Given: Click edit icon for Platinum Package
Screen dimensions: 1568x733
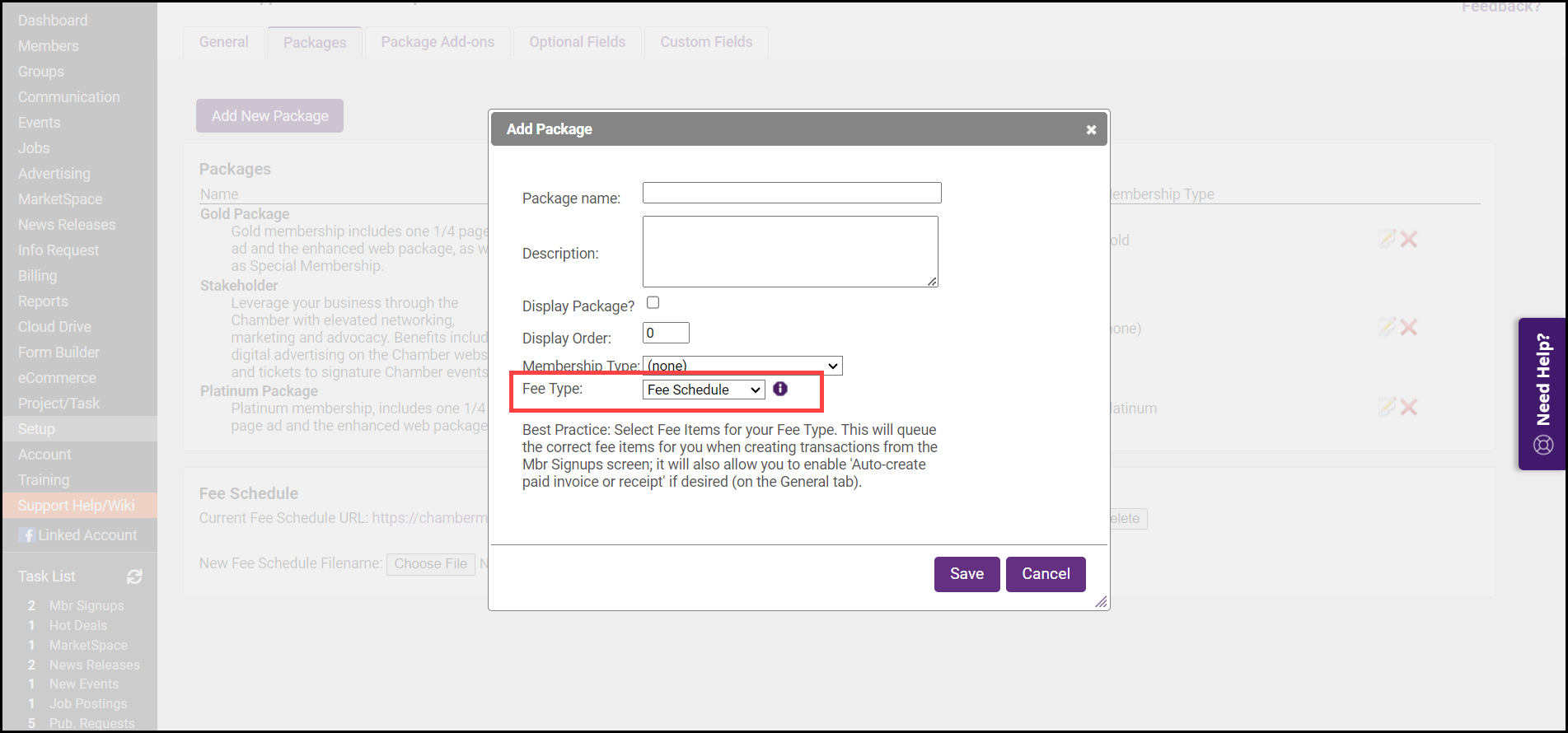Looking at the screenshot, I should click(x=1387, y=407).
